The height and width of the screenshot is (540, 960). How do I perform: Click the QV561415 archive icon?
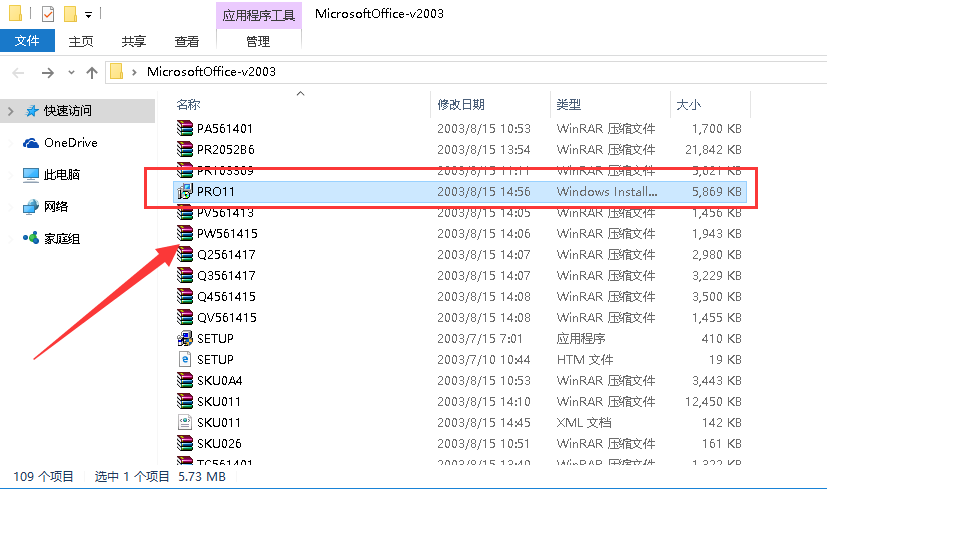[x=185, y=317]
